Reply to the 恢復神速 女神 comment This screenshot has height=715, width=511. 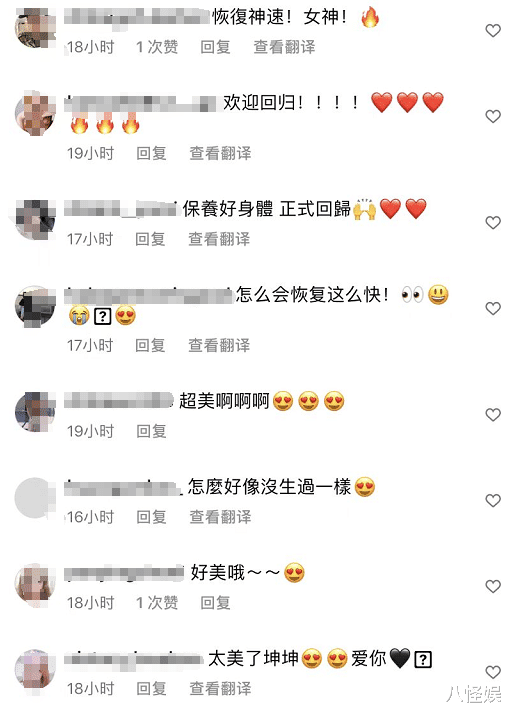tap(215, 47)
